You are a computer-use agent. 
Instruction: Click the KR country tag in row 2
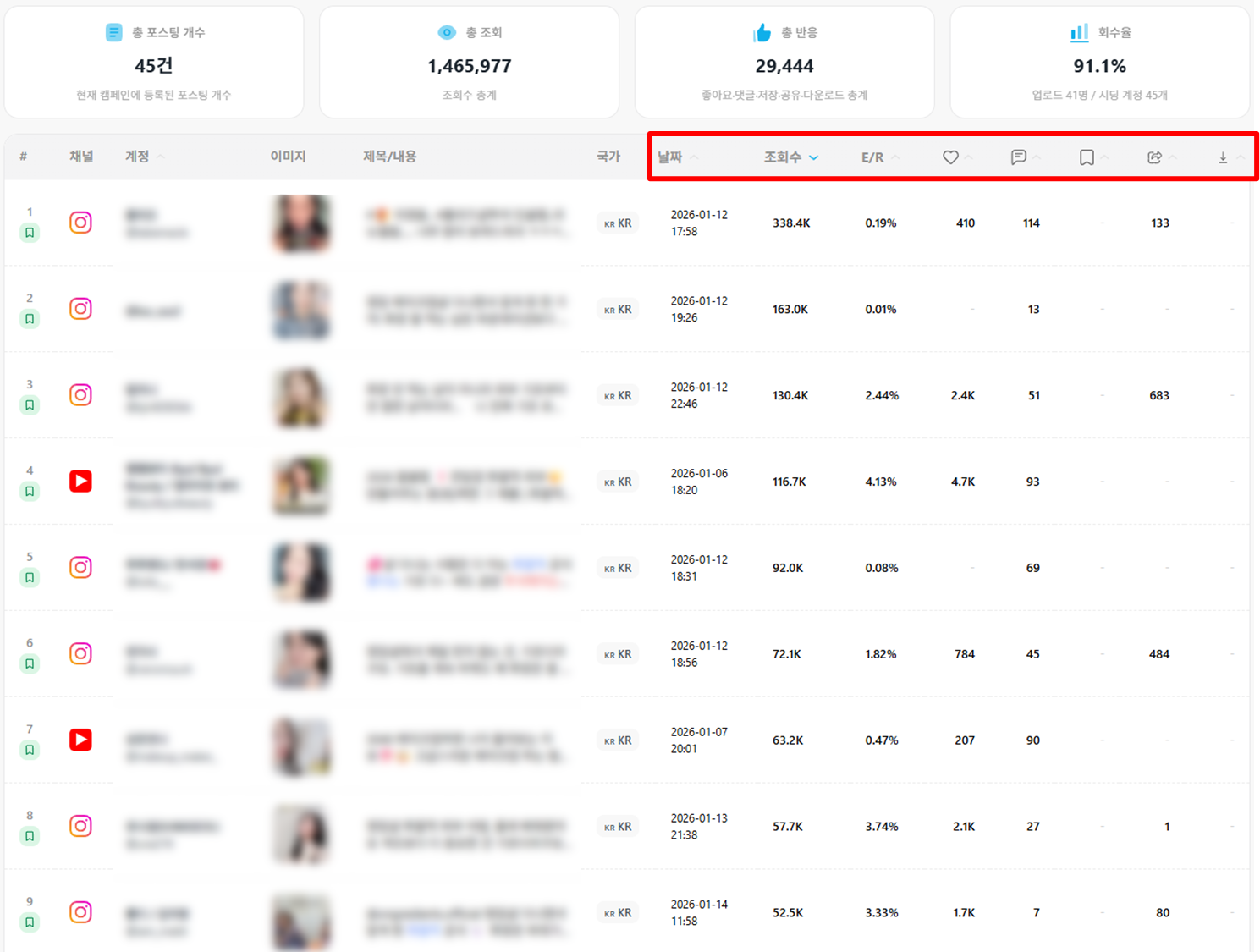618,310
